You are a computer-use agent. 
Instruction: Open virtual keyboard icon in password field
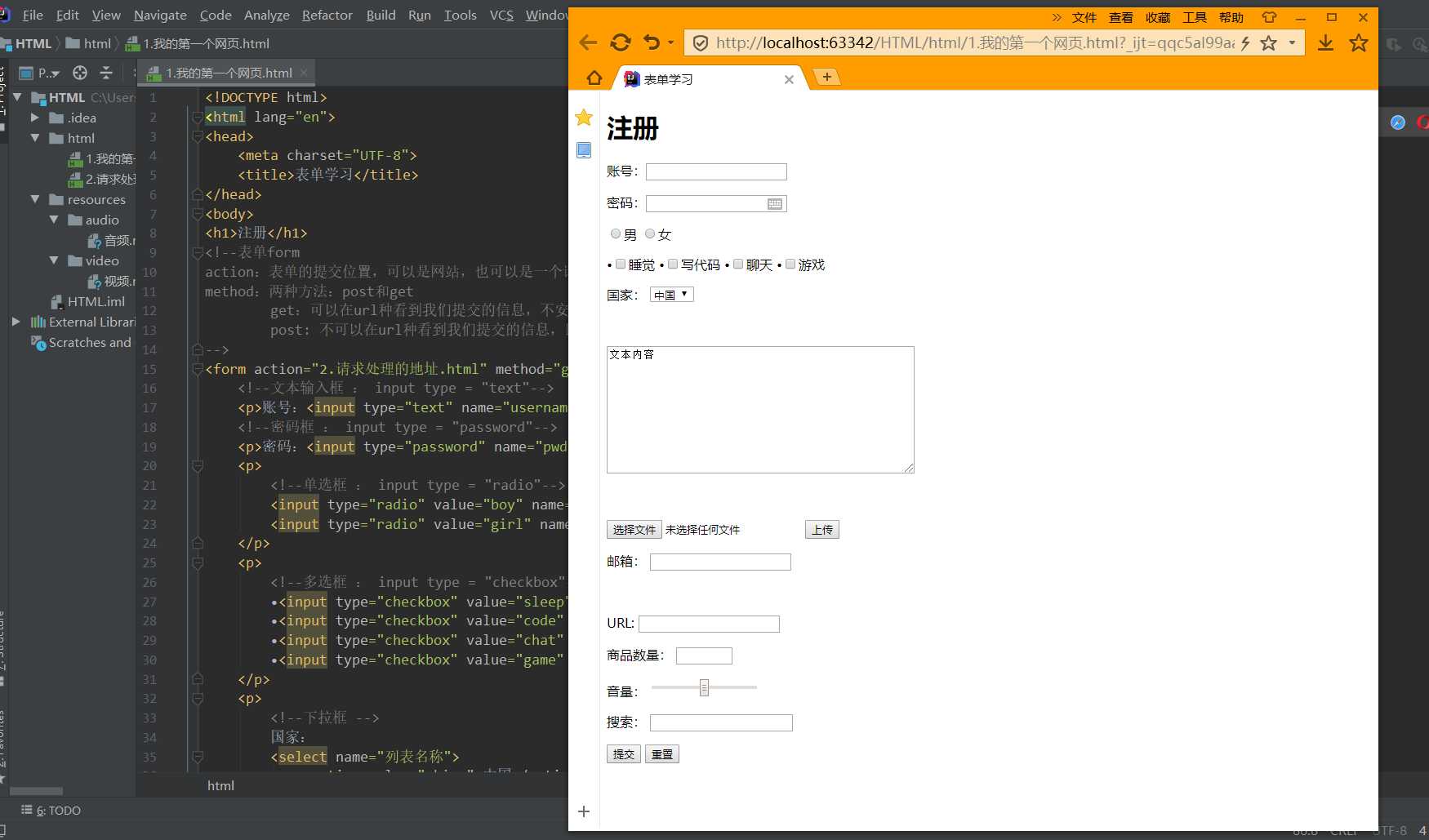coord(775,204)
